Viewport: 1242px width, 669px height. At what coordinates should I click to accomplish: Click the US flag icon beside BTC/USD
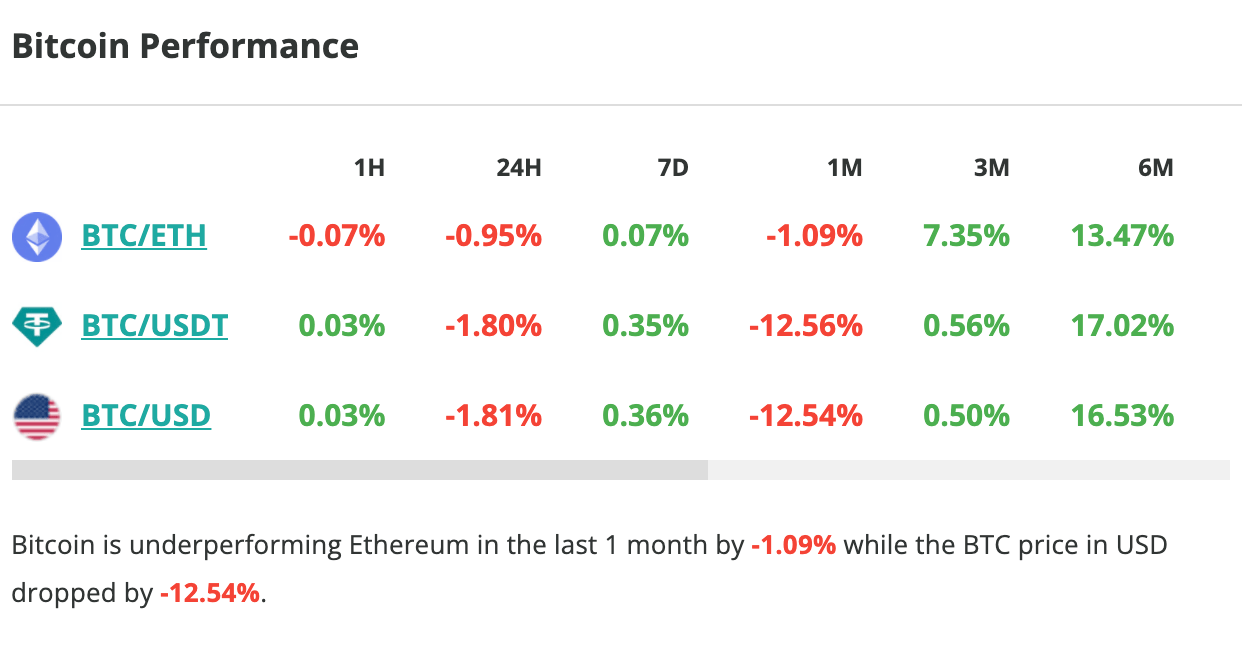pos(37,415)
